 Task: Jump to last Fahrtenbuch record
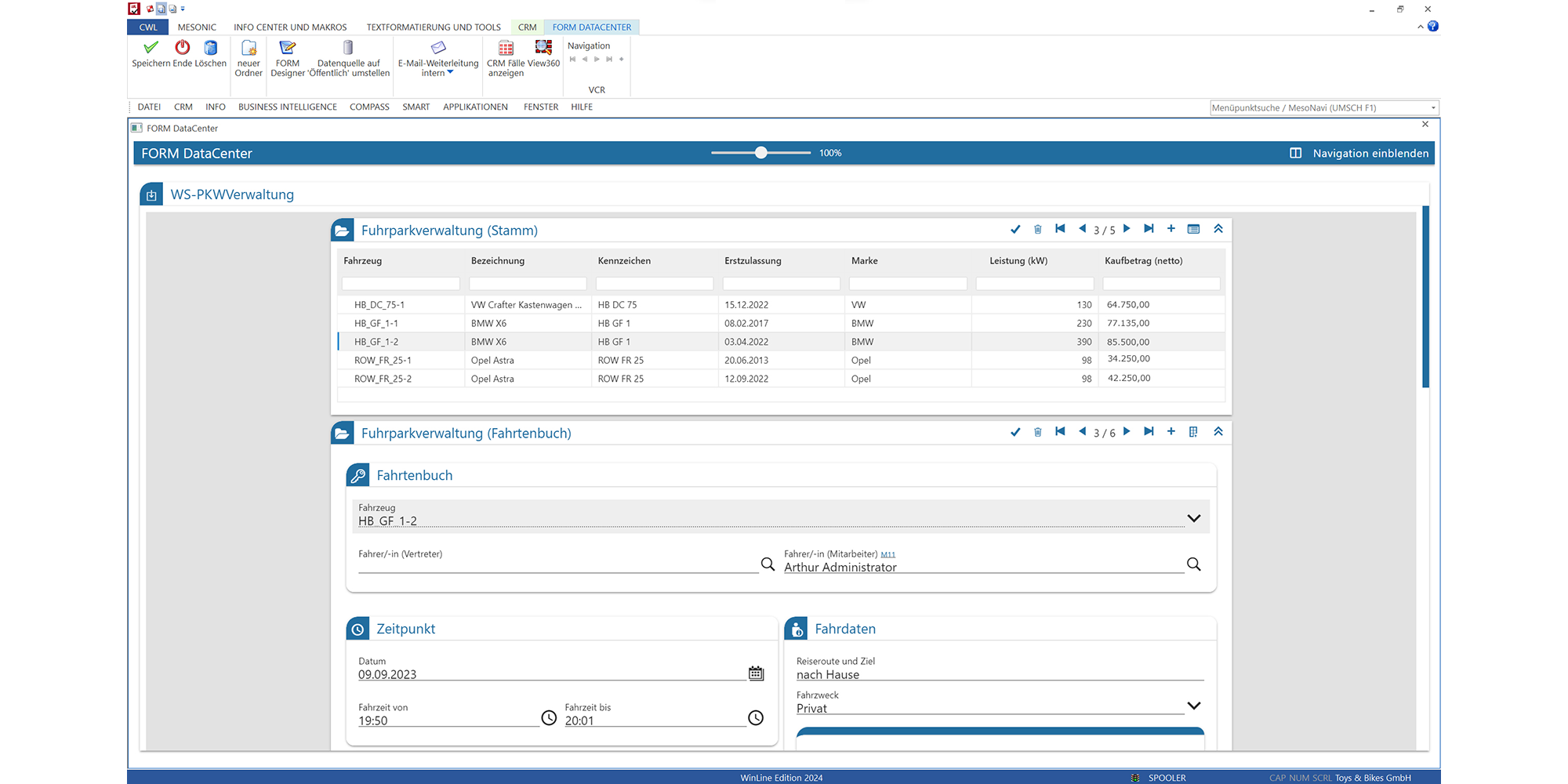[x=1149, y=432]
